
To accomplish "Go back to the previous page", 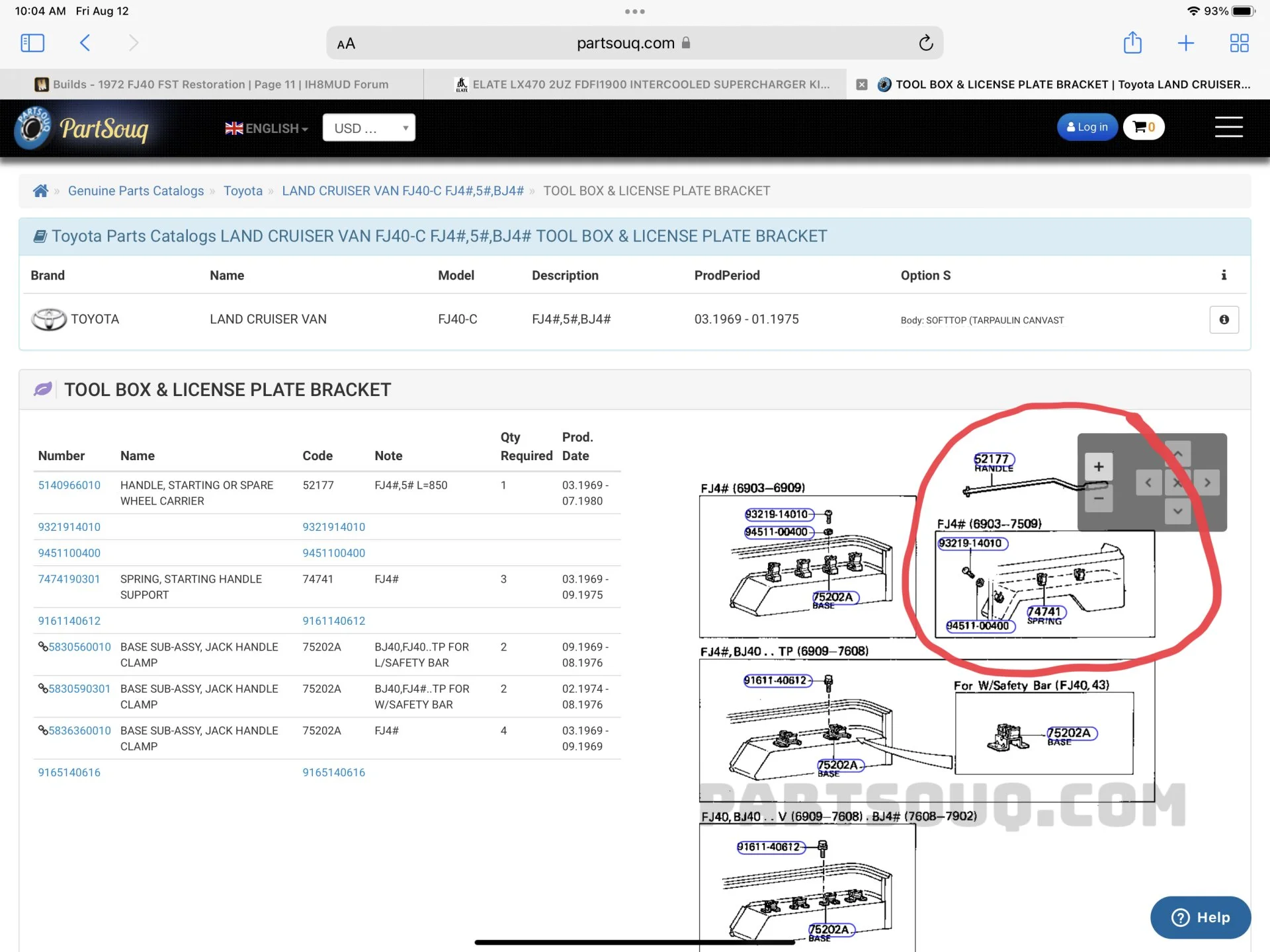I will pos(85,43).
